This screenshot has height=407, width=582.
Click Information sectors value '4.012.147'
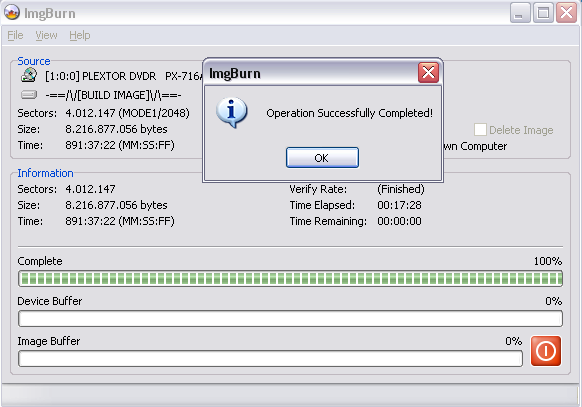click(x=90, y=189)
